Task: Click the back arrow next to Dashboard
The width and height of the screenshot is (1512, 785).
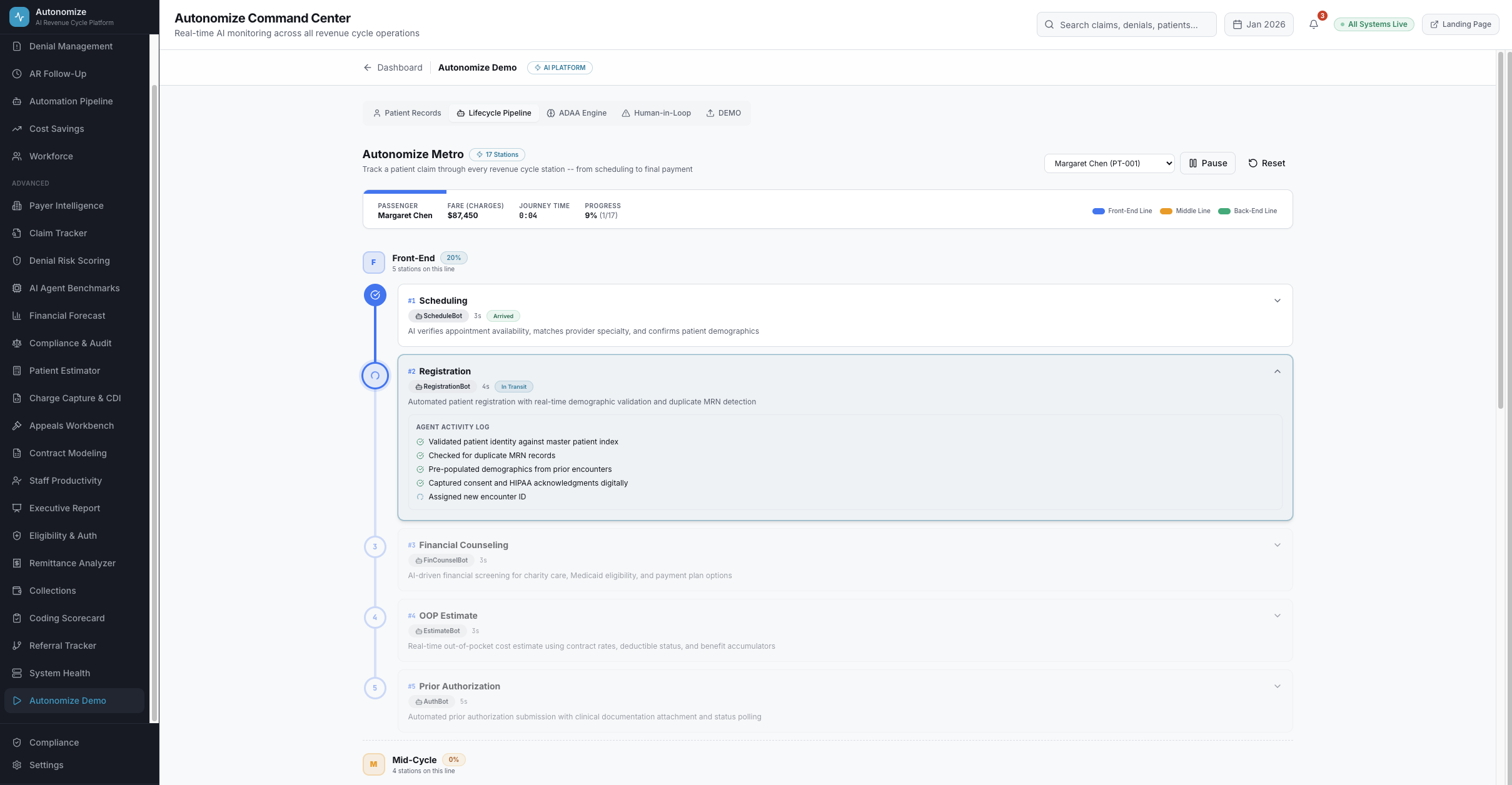Action: click(368, 67)
